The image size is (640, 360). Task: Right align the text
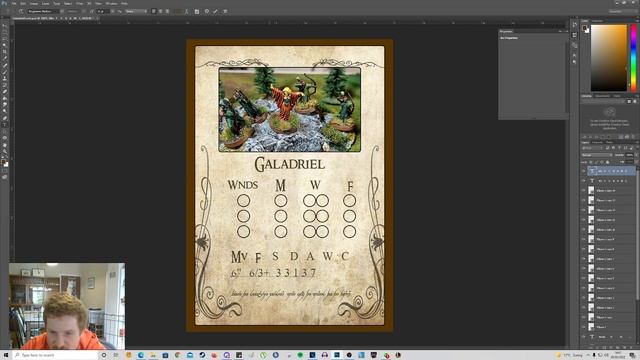click(x=167, y=11)
